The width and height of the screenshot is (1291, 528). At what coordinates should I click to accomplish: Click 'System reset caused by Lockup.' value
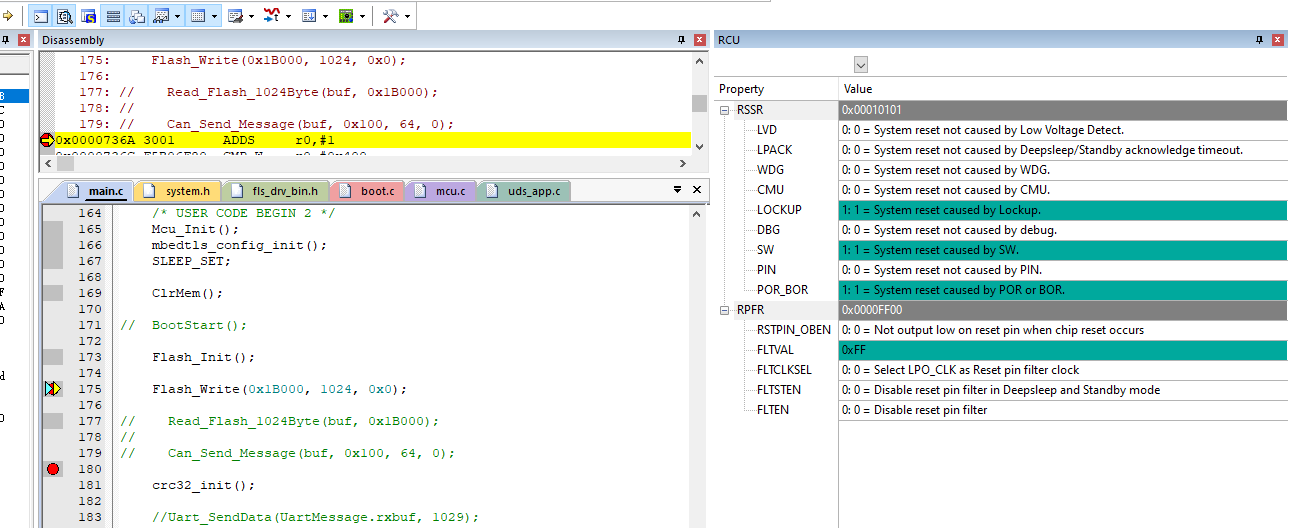[1063, 210]
